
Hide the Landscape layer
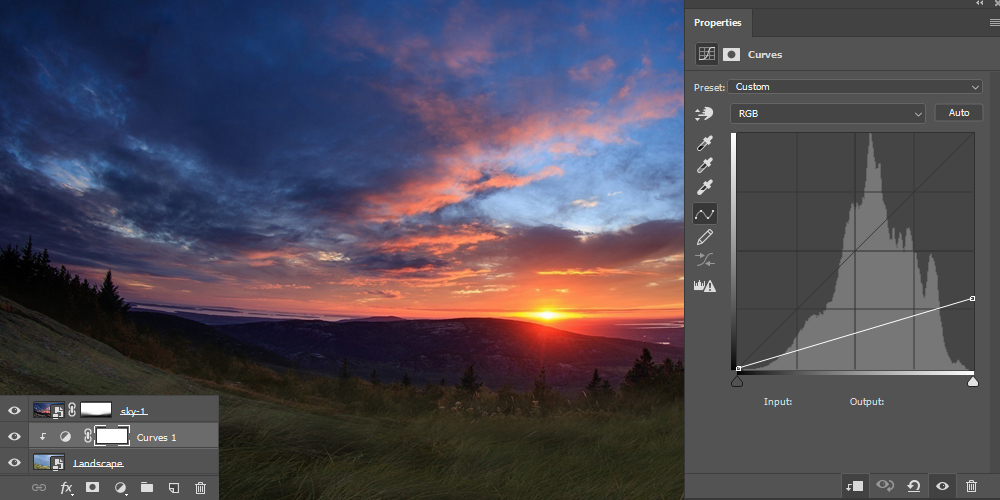coord(14,463)
